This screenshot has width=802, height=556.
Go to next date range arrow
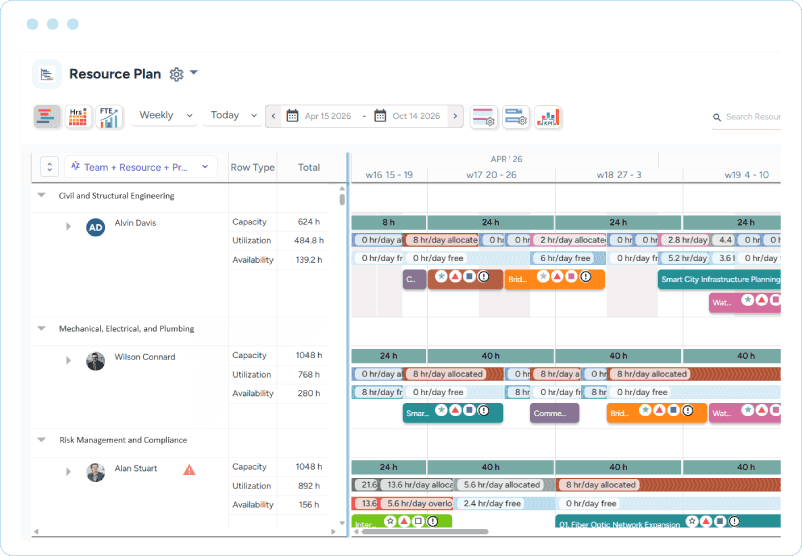tap(455, 116)
